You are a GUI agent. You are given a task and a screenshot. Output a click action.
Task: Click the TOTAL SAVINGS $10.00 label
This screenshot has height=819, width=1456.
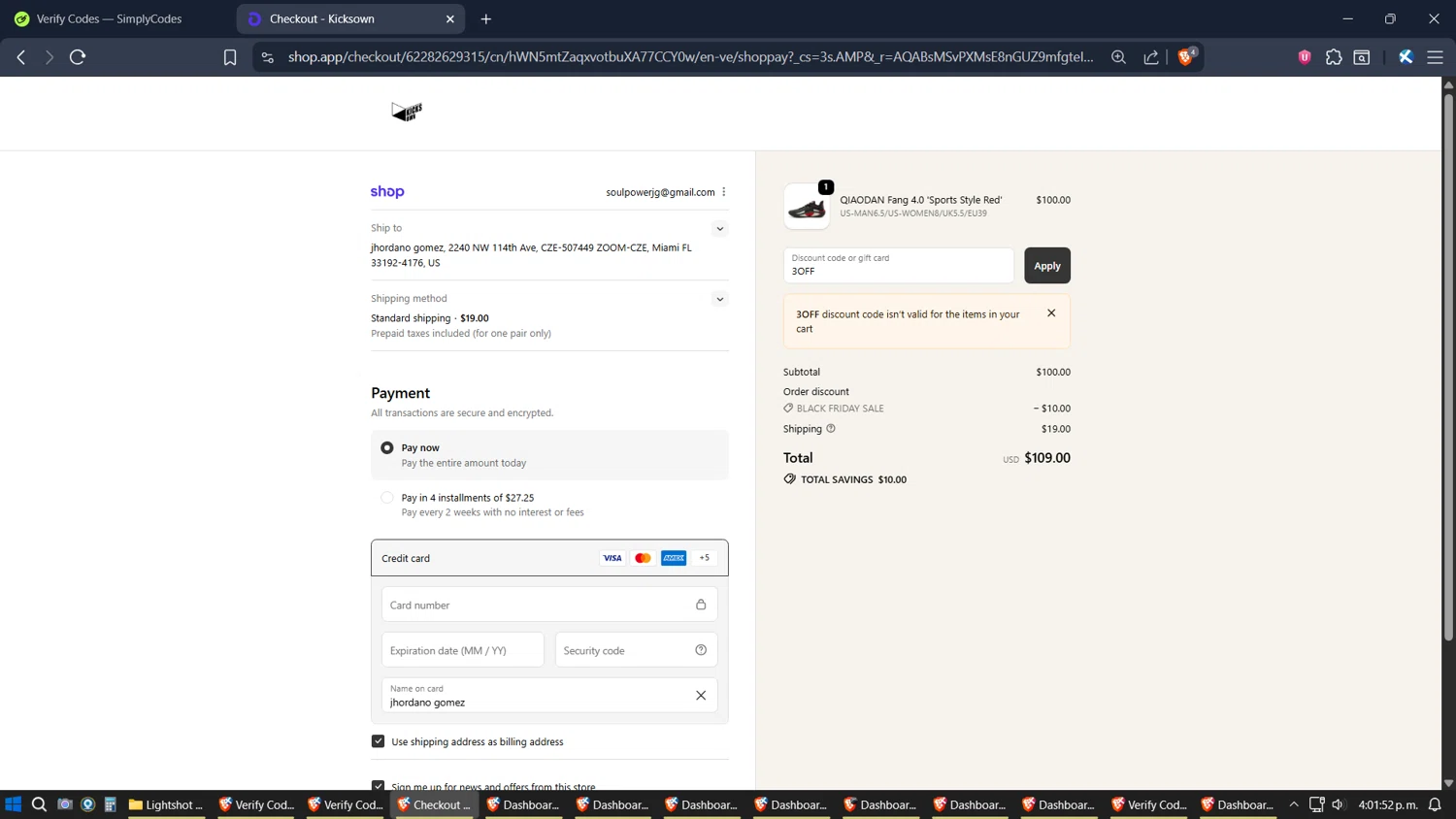coord(845,479)
